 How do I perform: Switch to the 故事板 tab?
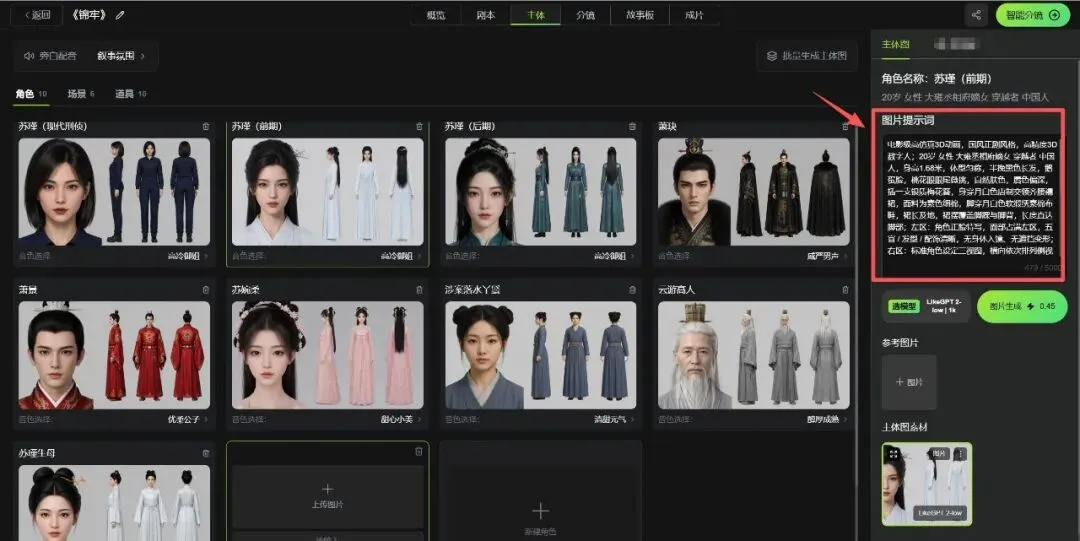click(640, 15)
